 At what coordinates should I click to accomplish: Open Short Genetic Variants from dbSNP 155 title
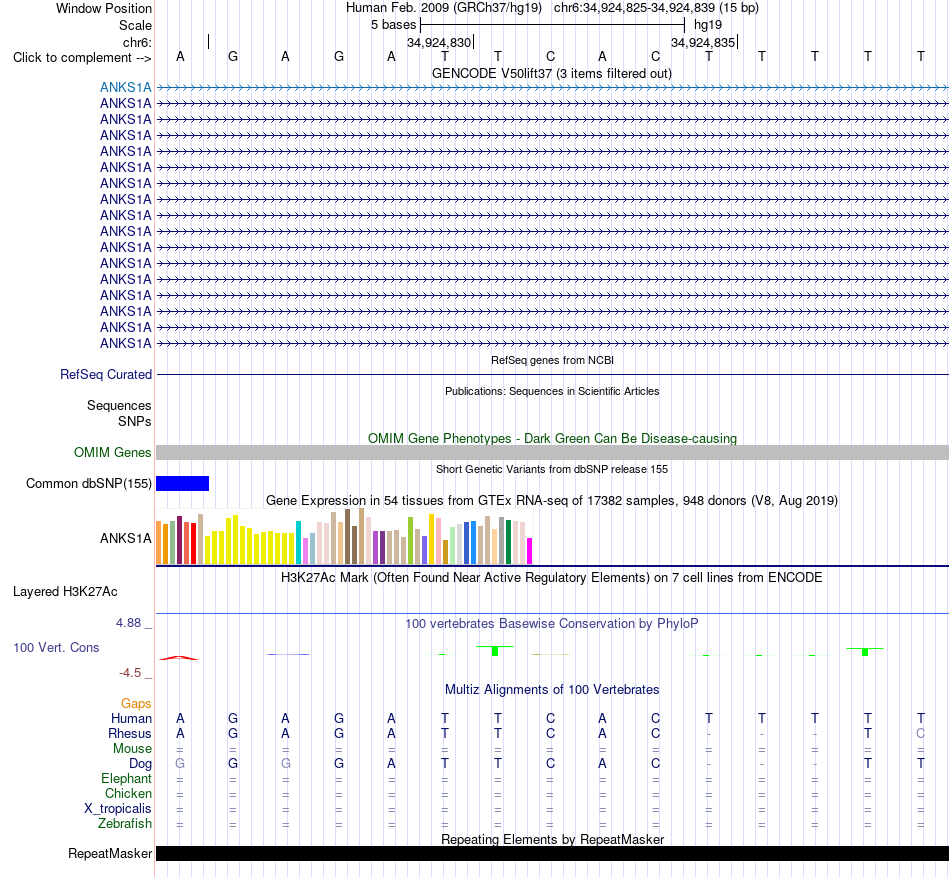[x=552, y=469]
